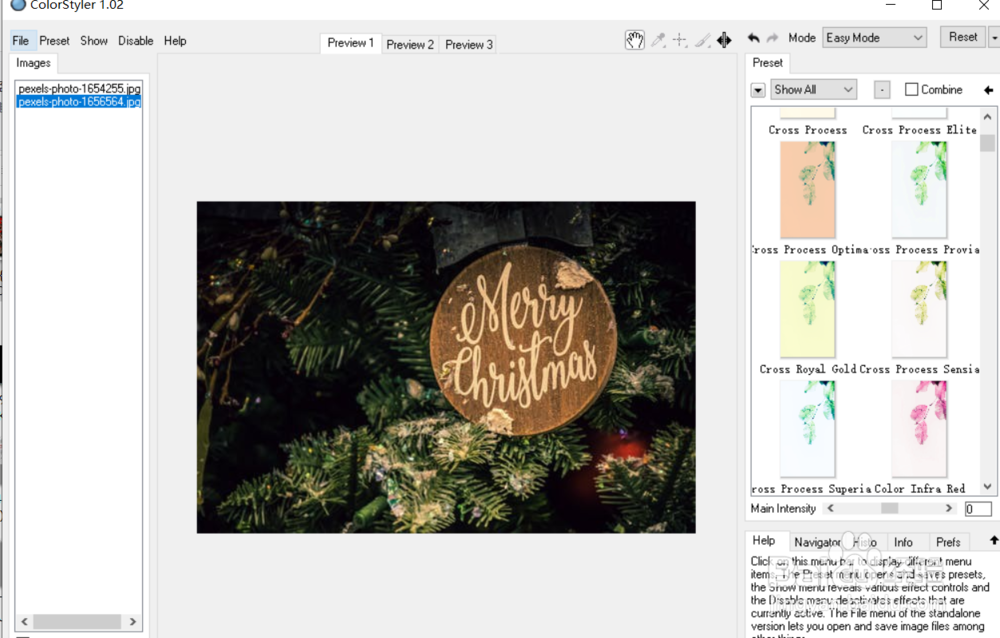Click the redo arrow

tap(772, 38)
